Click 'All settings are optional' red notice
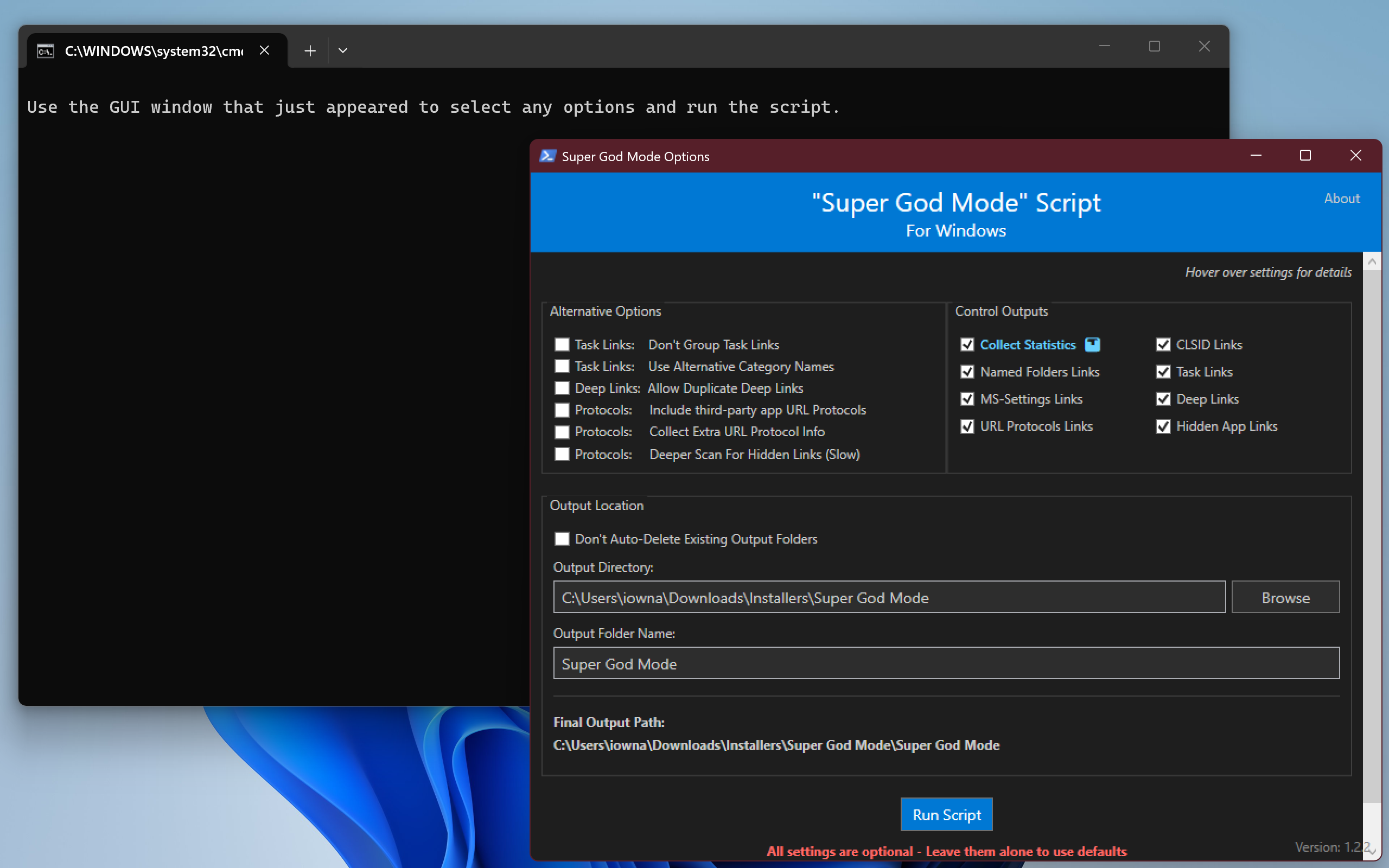Image resolution: width=1389 pixels, height=868 pixels. (946, 851)
